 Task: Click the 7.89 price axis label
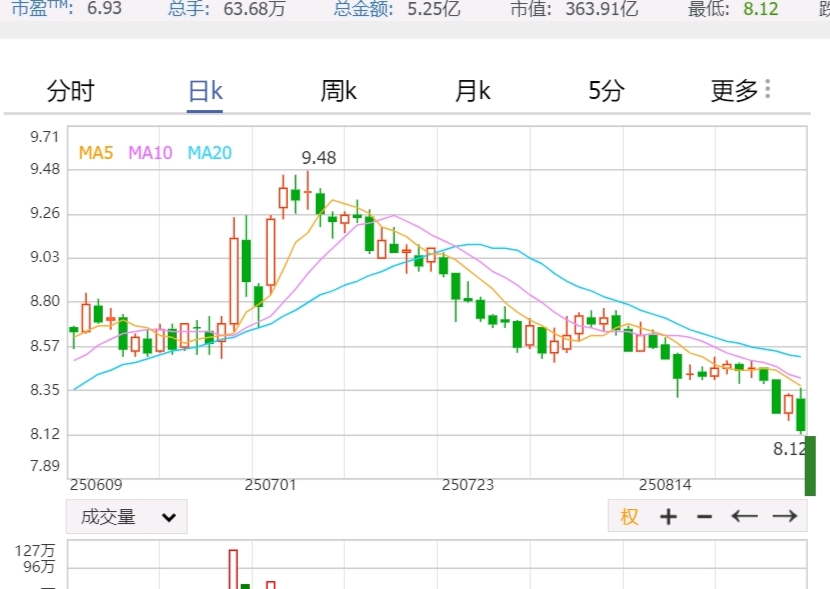pyautogui.click(x=44, y=466)
